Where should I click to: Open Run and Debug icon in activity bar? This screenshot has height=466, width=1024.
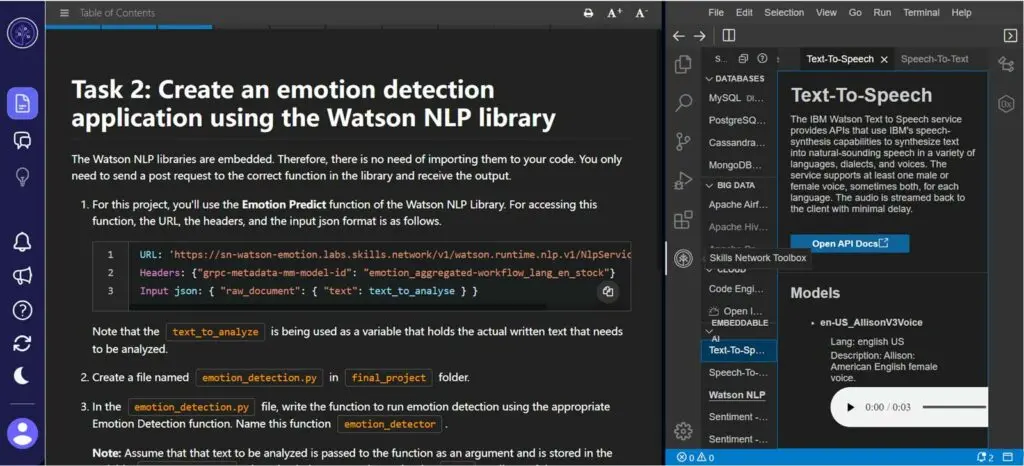coord(683,180)
